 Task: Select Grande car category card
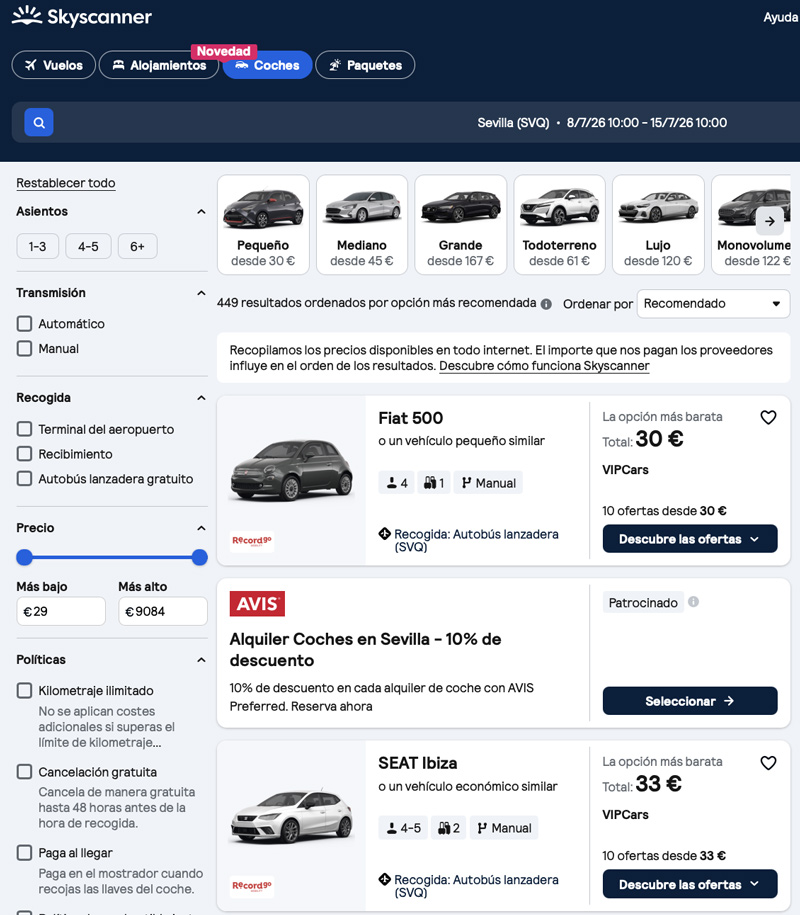click(460, 225)
